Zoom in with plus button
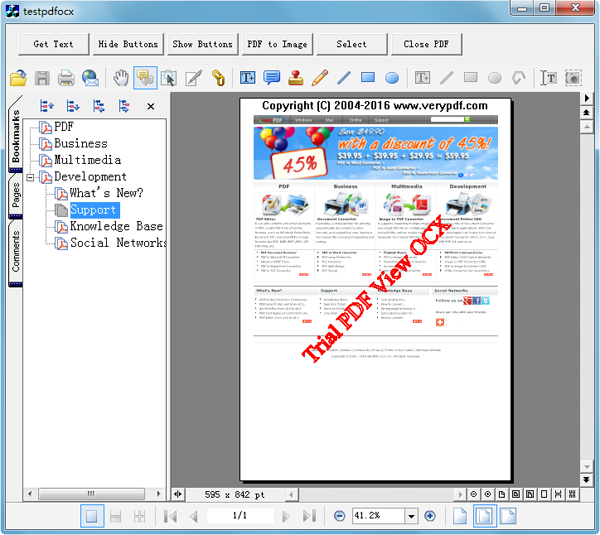 click(430, 516)
